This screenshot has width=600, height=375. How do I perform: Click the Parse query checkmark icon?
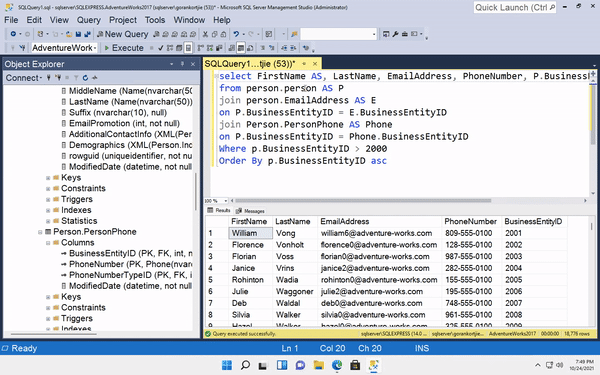click(x=160, y=48)
